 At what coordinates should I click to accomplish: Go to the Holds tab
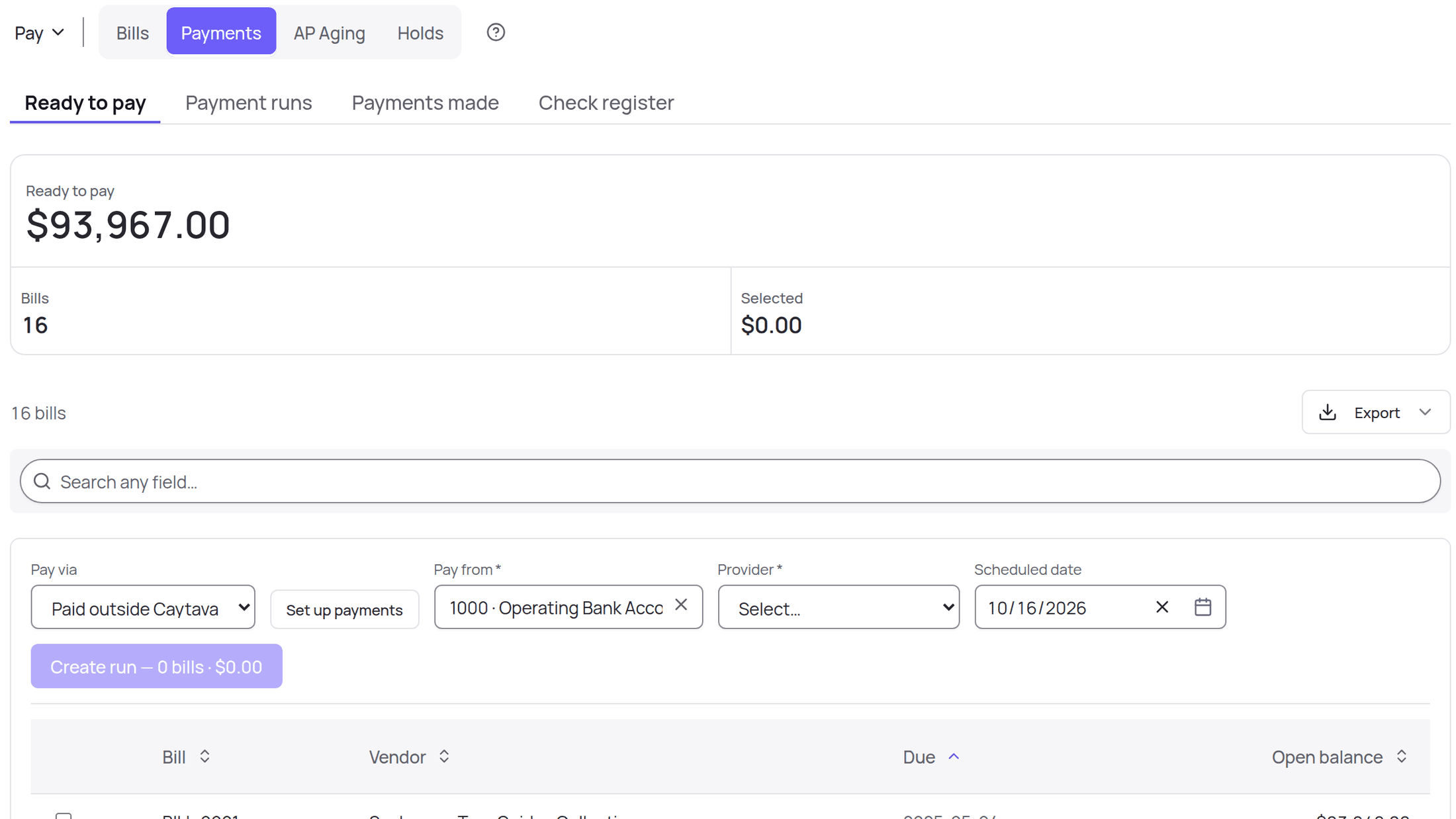(420, 32)
